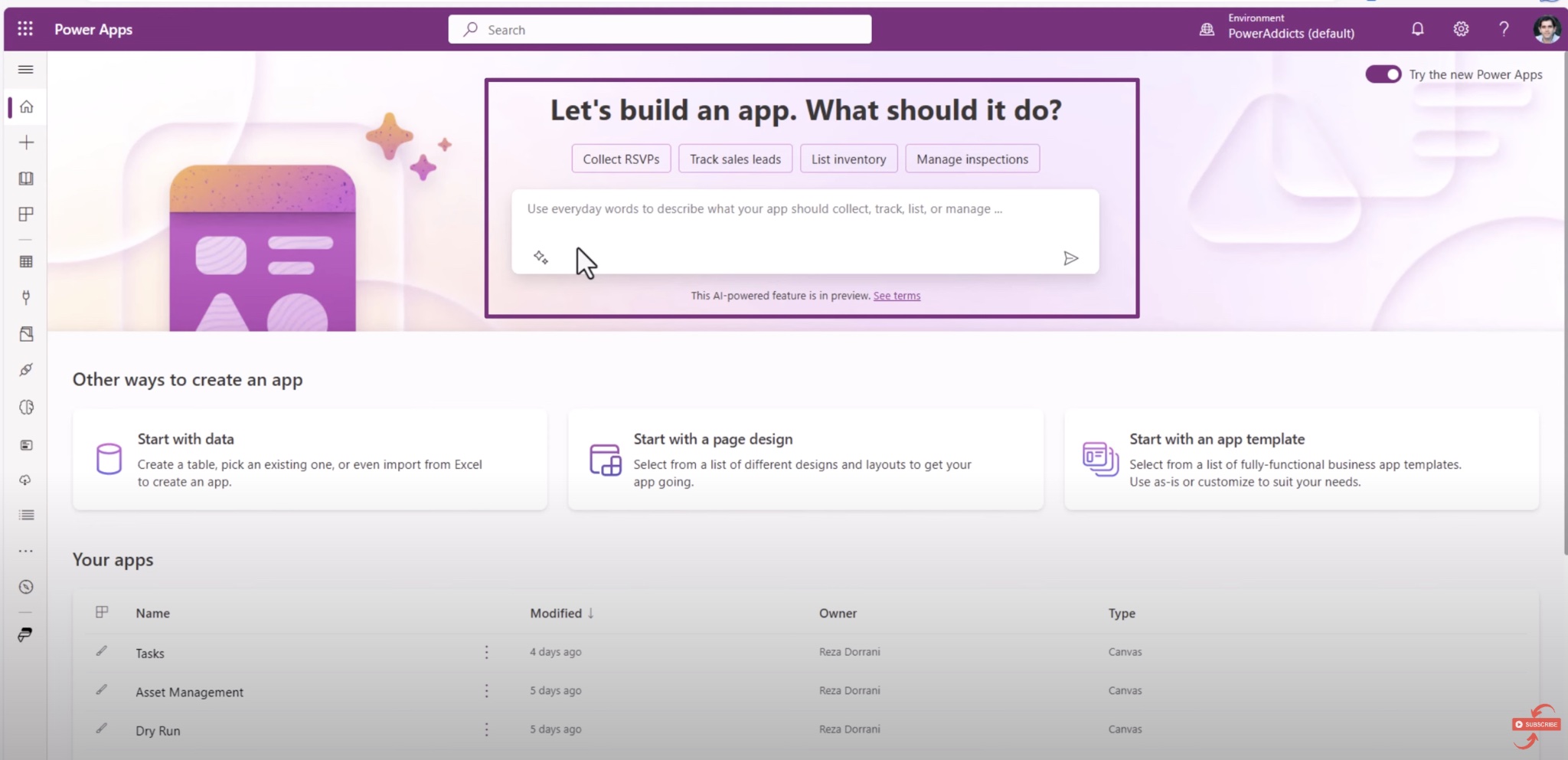Send the app description with arrow button

(x=1071, y=258)
